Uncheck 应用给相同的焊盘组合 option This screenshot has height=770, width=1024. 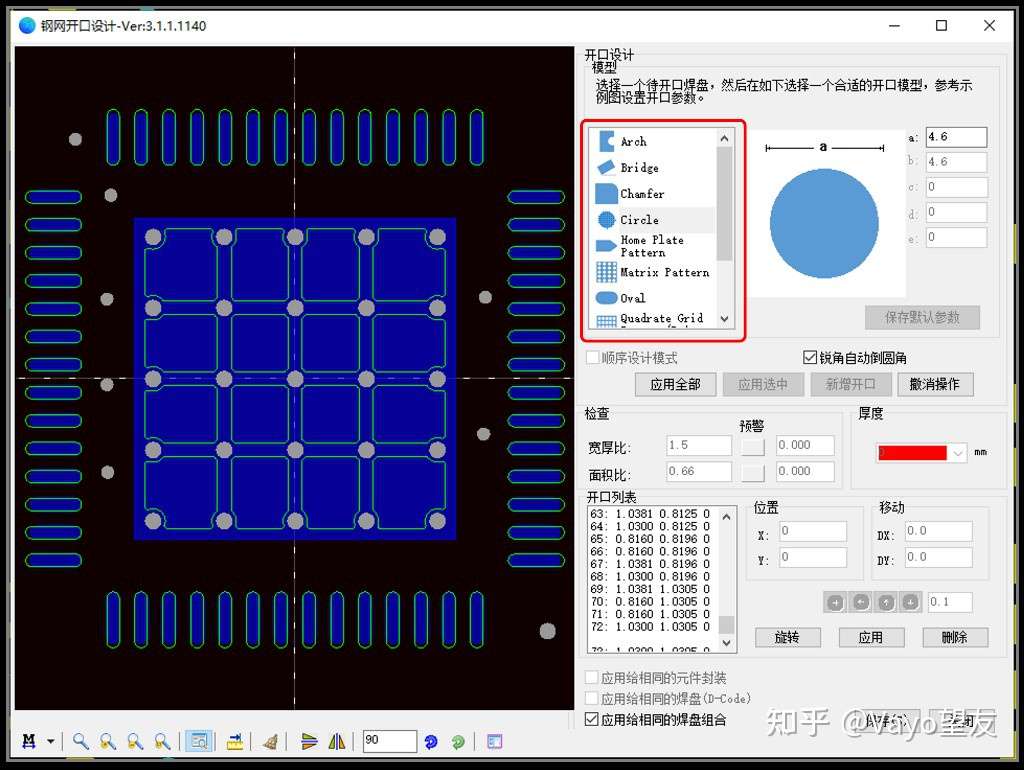pos(592,719)
